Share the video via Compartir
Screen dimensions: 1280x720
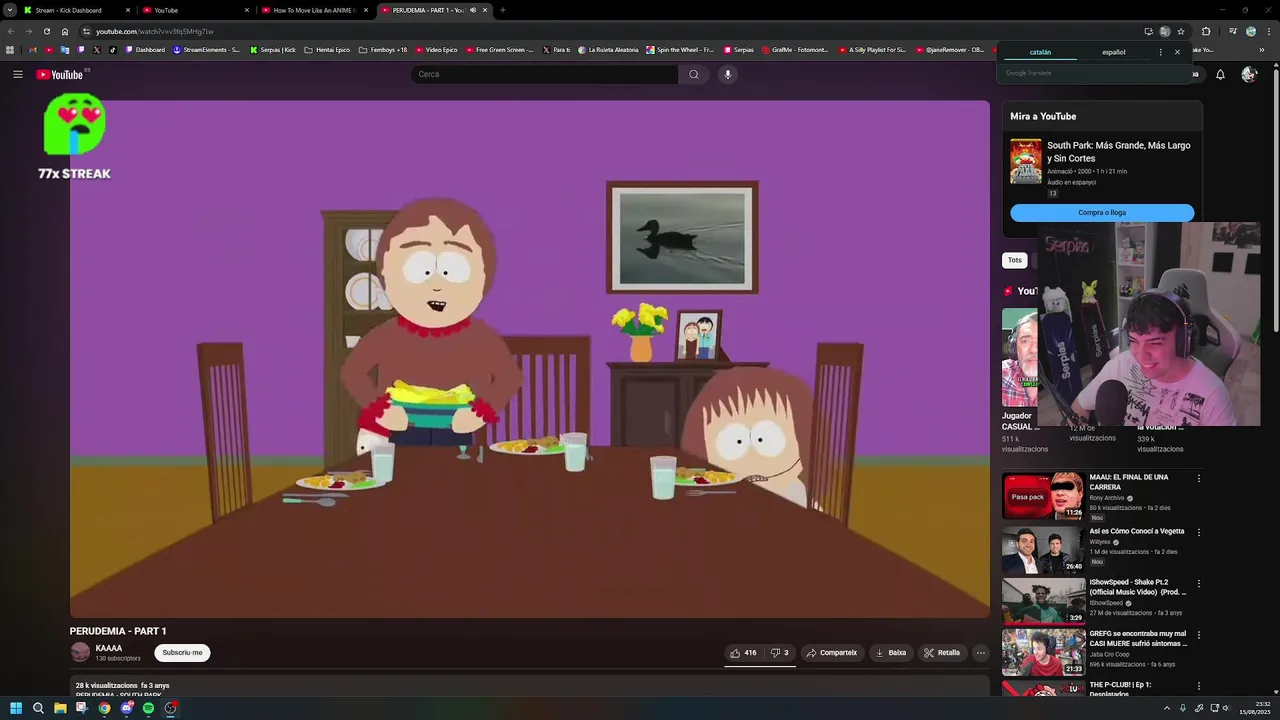tap(832, 653)
